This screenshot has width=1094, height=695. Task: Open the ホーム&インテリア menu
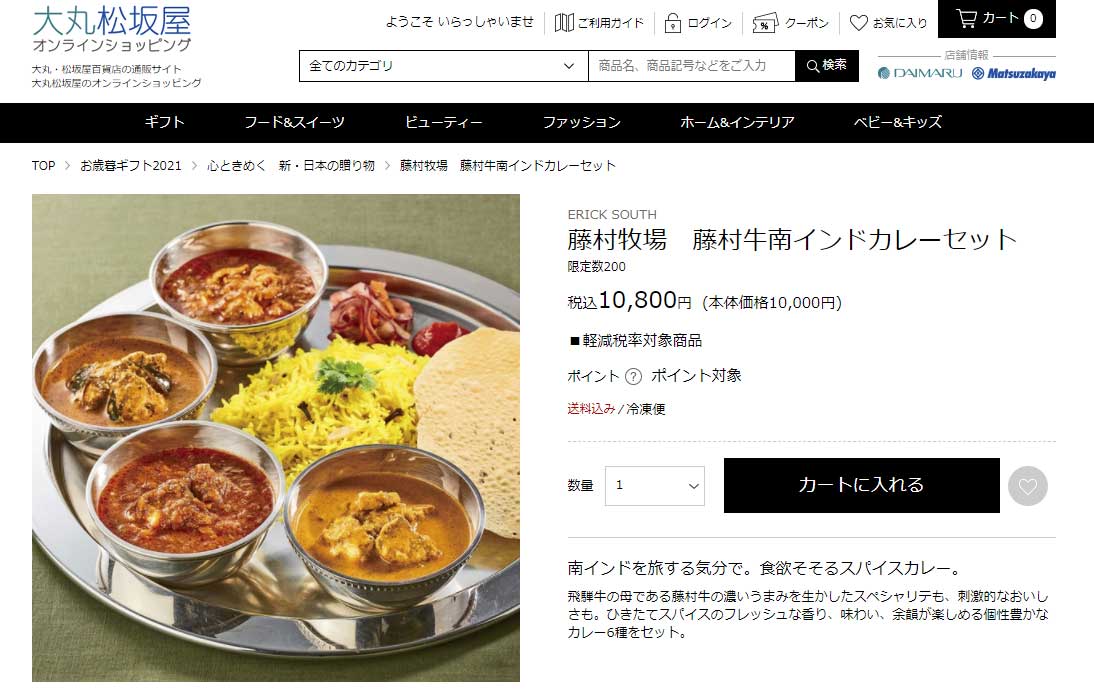tap(737, 122)
